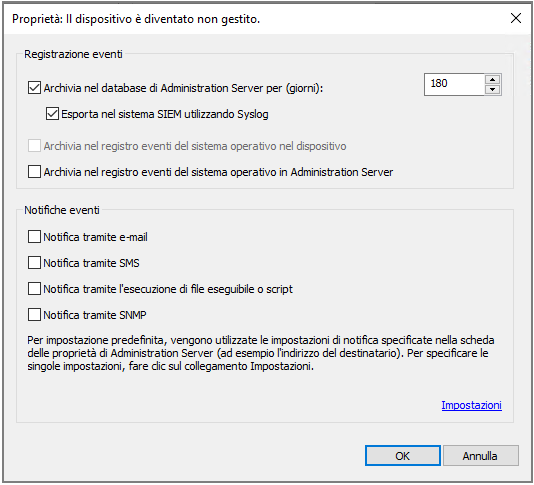Disable Esporta nel sistema SIEM utilizzando Syslog
This screenshot has height=485, width=534.
pos(52,114)
